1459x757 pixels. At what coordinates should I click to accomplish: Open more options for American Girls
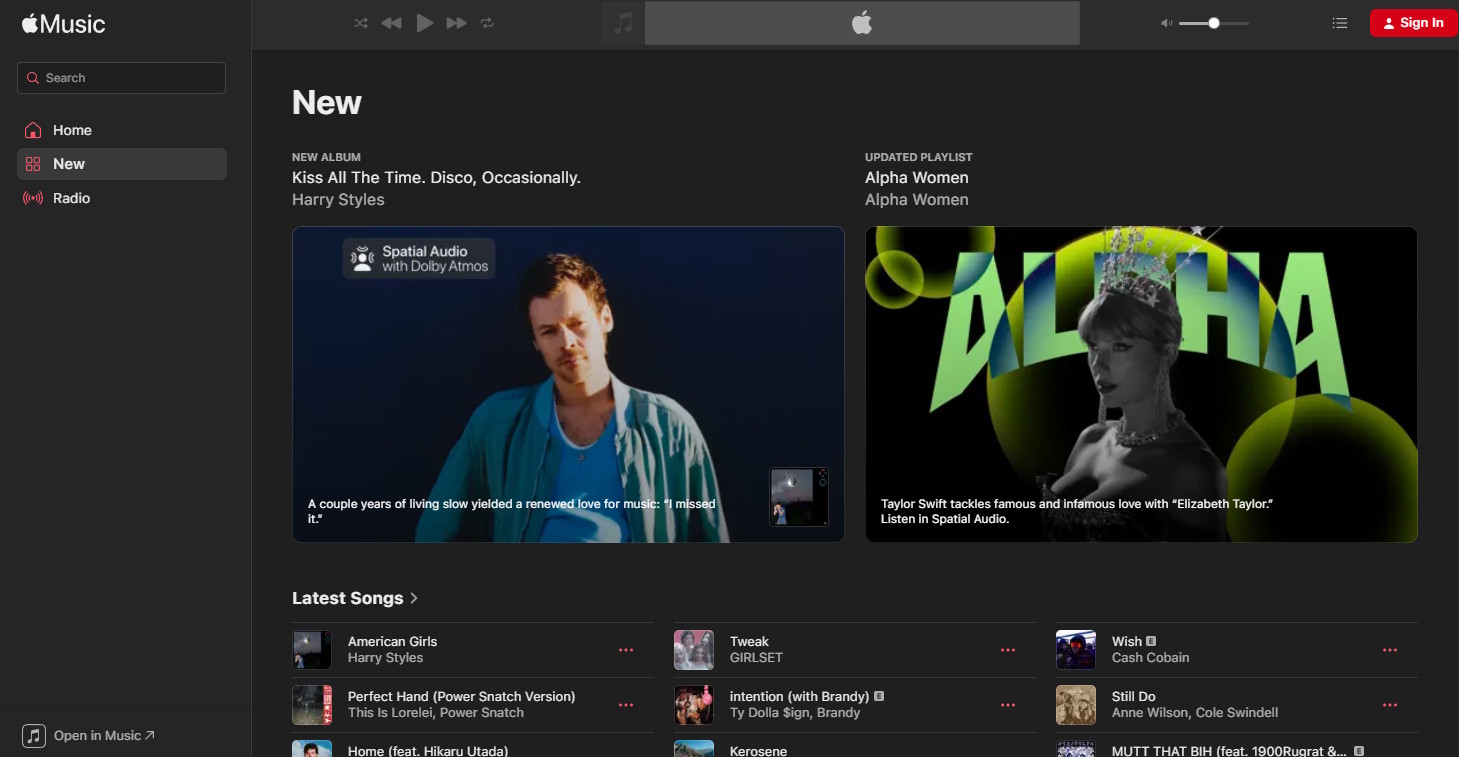click(626, 650)
